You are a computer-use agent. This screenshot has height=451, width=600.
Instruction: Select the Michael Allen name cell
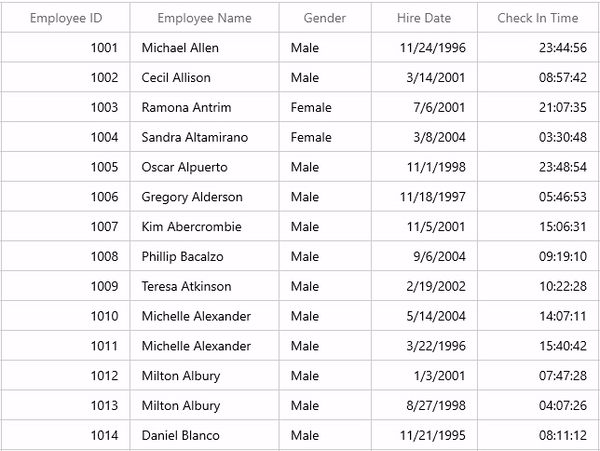[x=180, y=48]
